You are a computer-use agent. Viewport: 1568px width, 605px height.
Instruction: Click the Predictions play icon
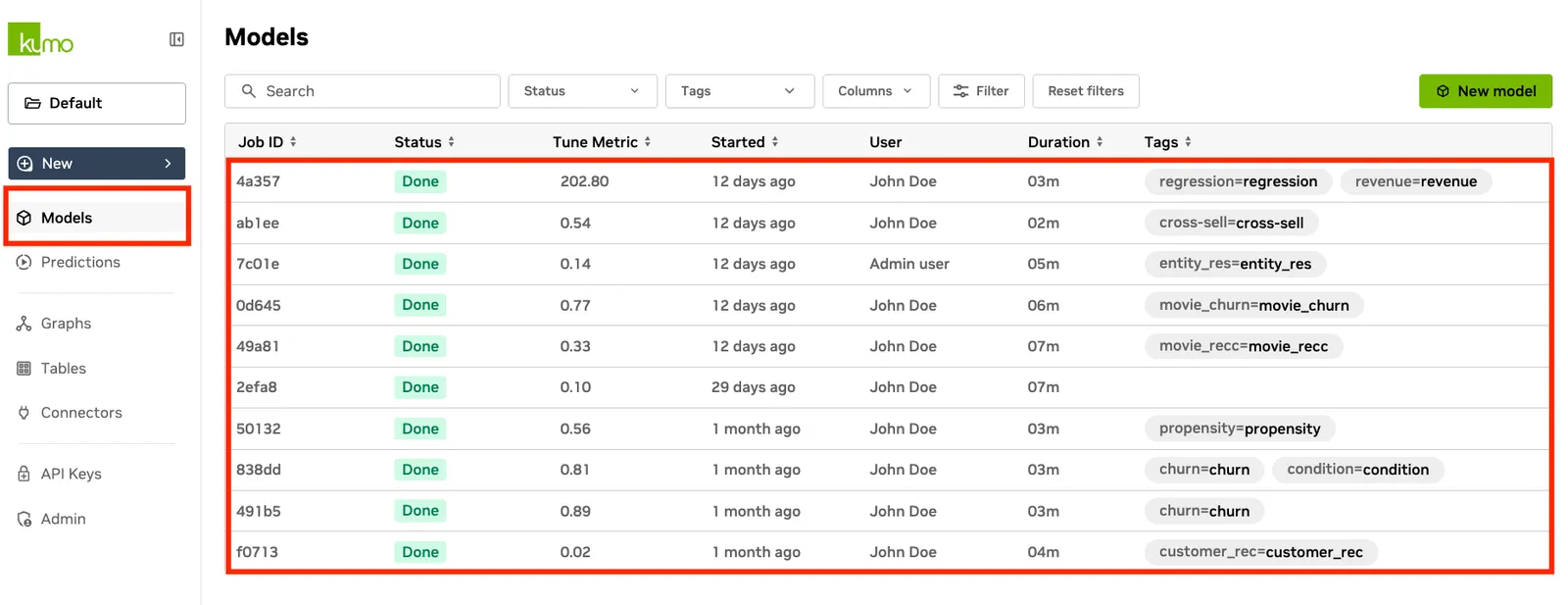pos(24,262)
